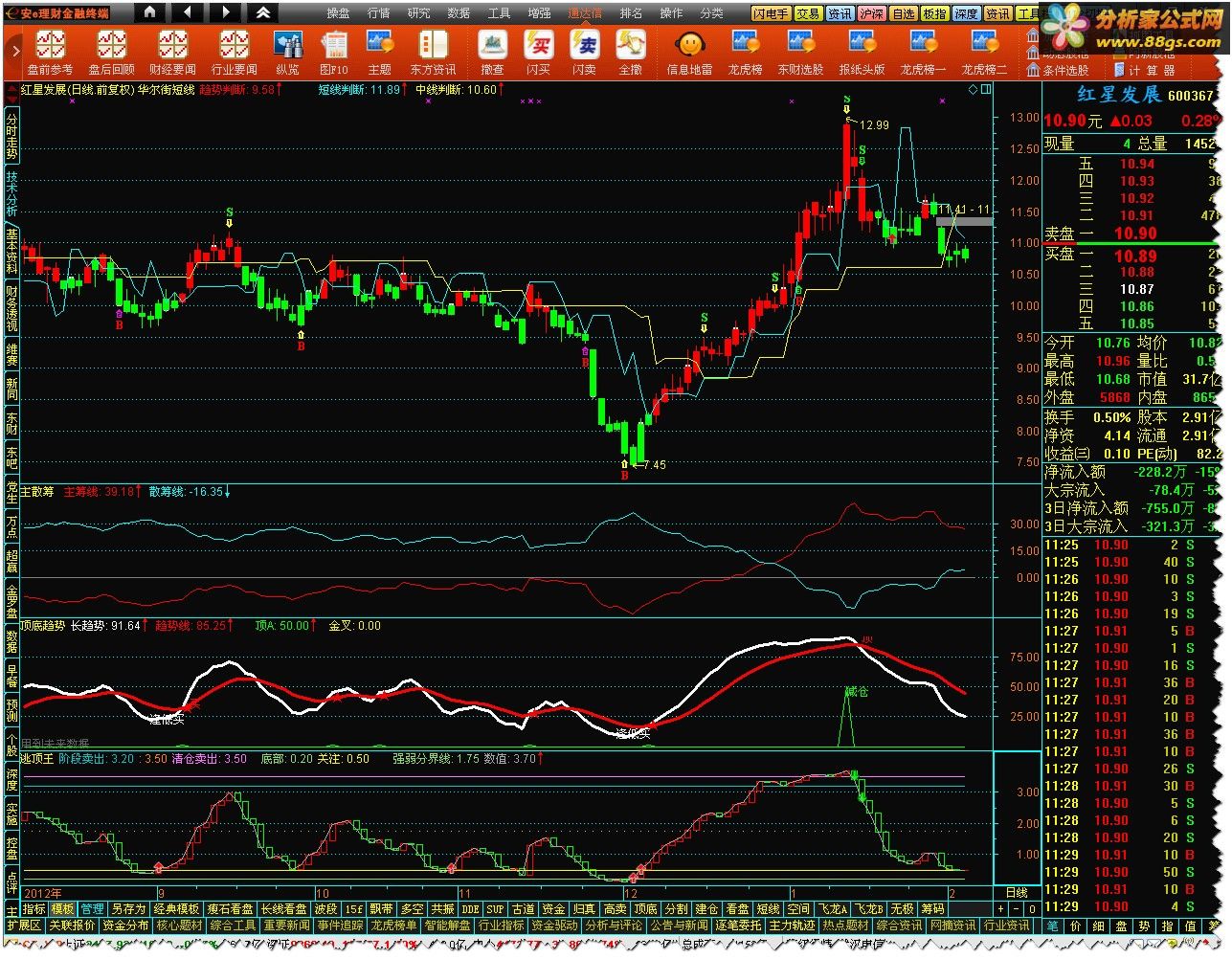Click the yellow 交易 button
The image size is (1232, 959).
809,13
